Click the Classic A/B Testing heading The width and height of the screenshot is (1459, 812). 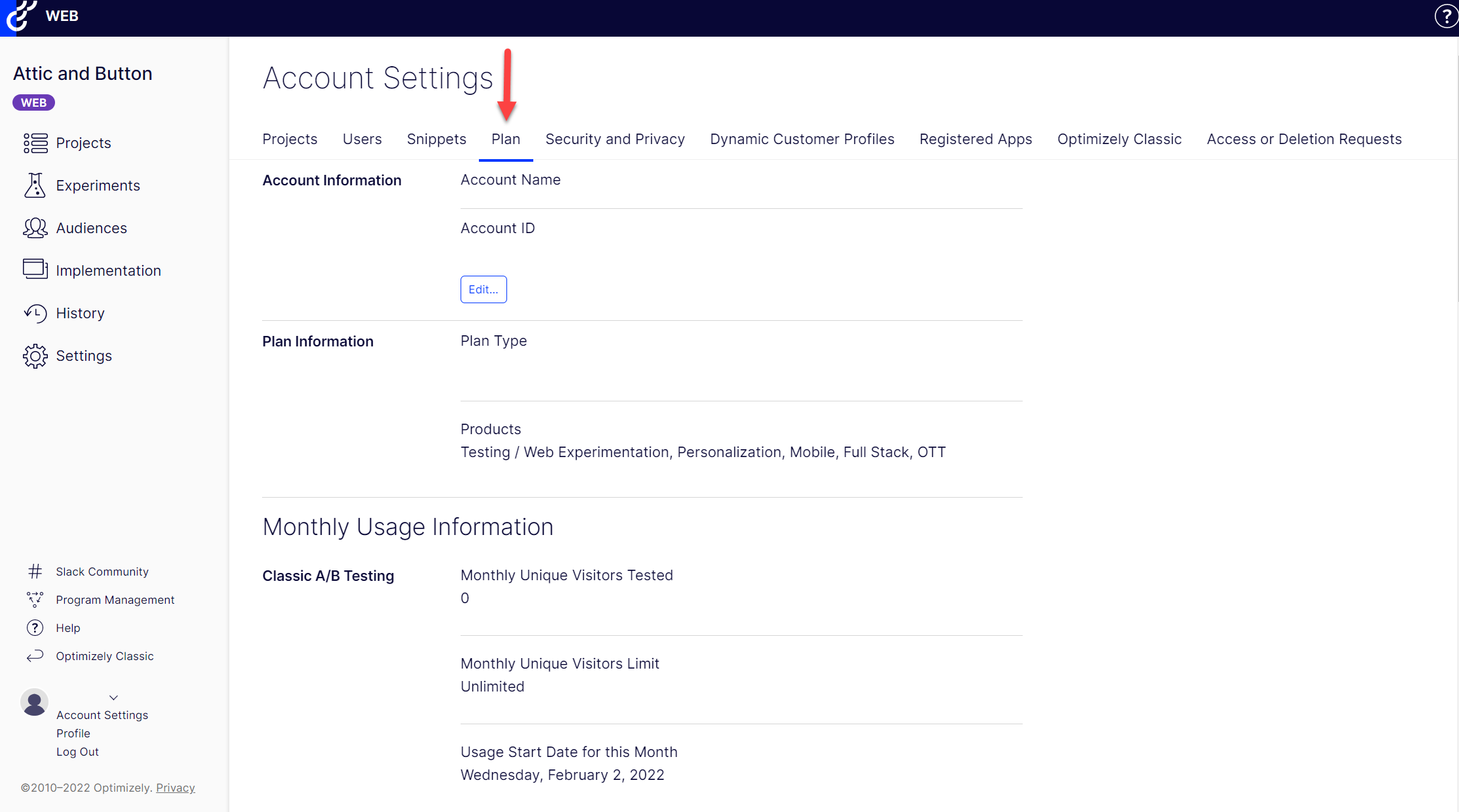[x=328, y=576]
